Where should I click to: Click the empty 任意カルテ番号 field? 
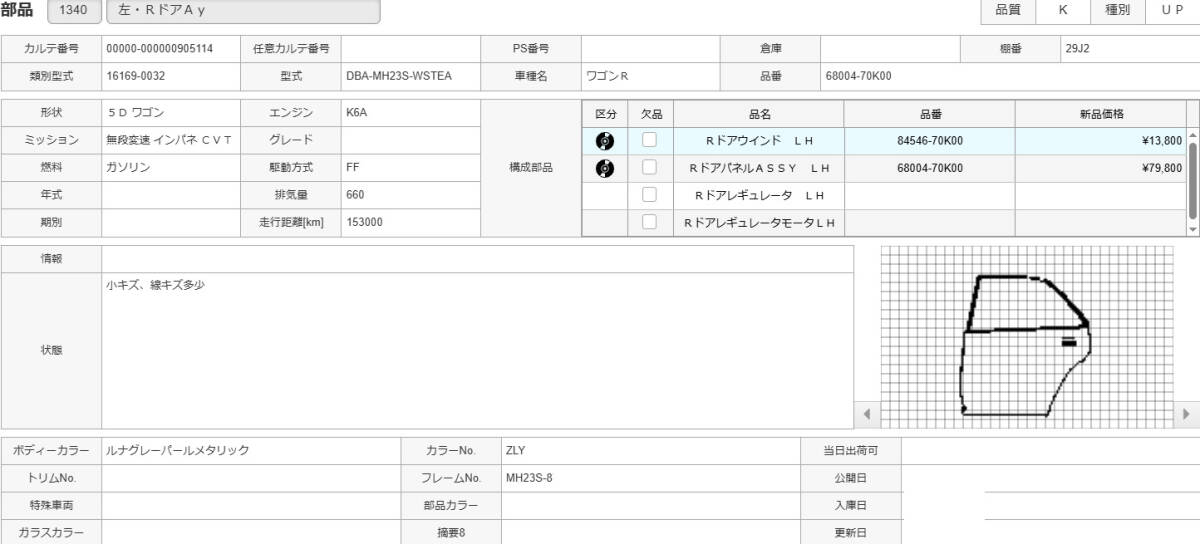(x=411, y=48)
